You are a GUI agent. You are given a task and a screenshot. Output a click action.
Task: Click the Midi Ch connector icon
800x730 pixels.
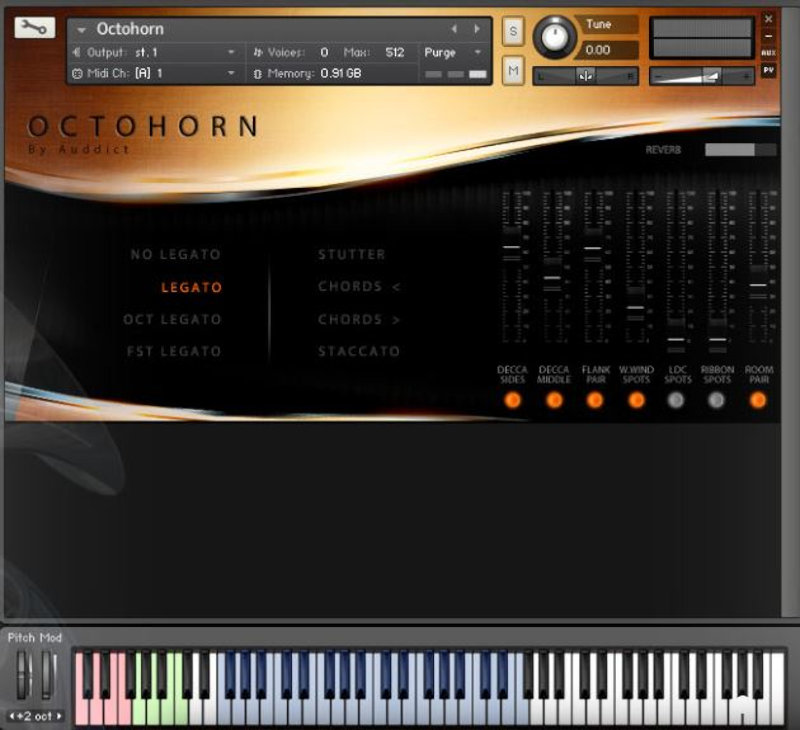click(x=77, y=73)
